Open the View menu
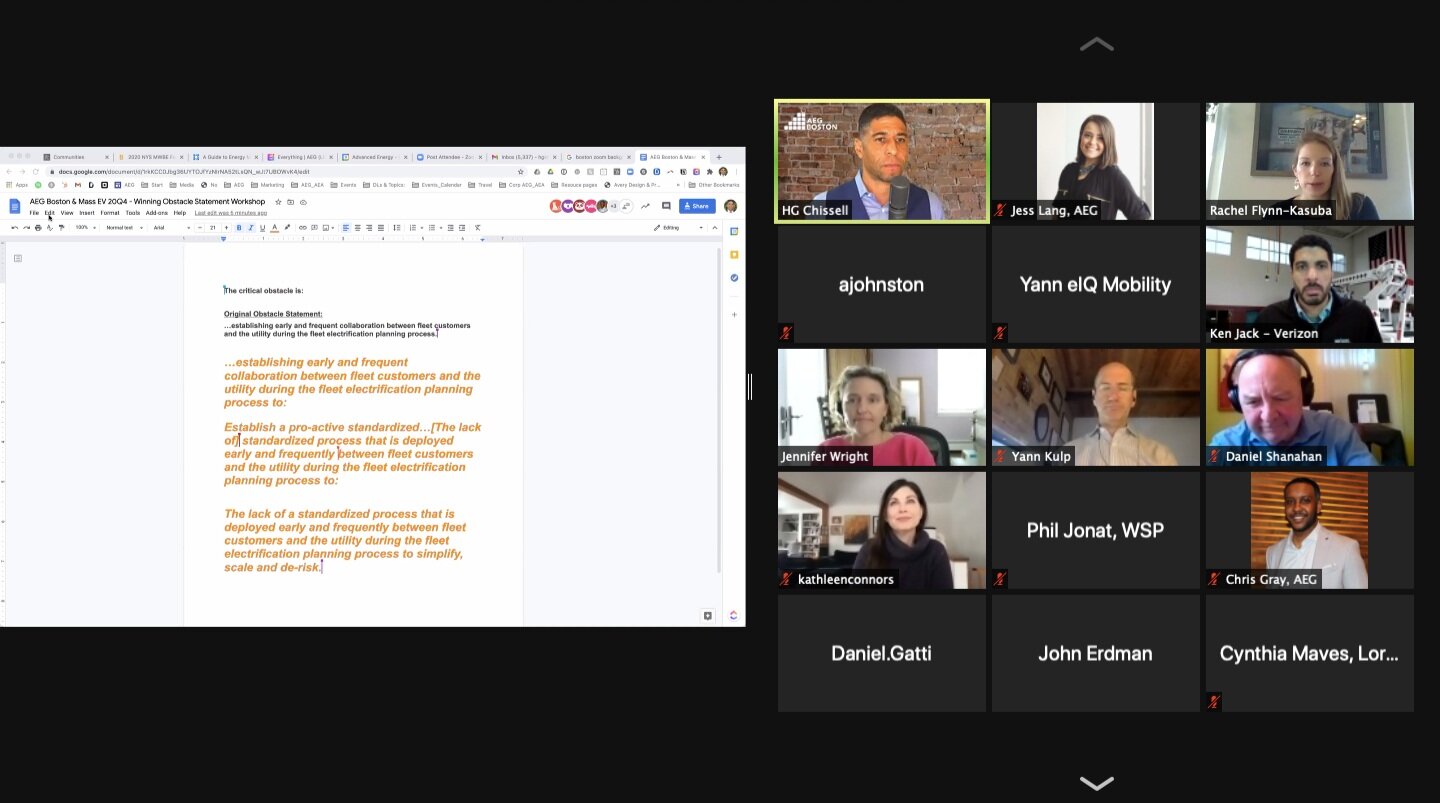1440x803 pixels. (x=67, y=213)
